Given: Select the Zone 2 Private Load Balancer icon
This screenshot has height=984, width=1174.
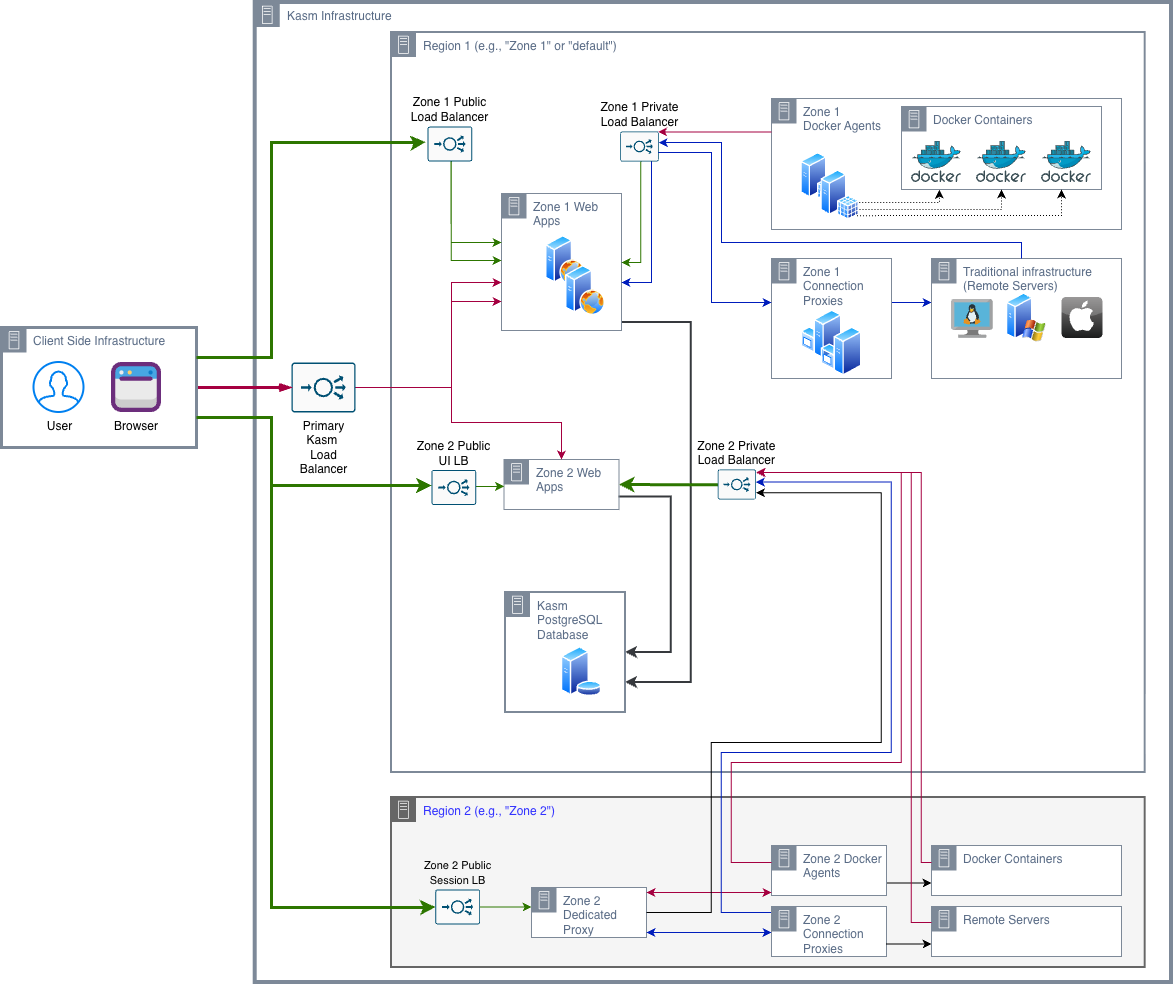Looking at the screenshot, I should coord(737,485).
